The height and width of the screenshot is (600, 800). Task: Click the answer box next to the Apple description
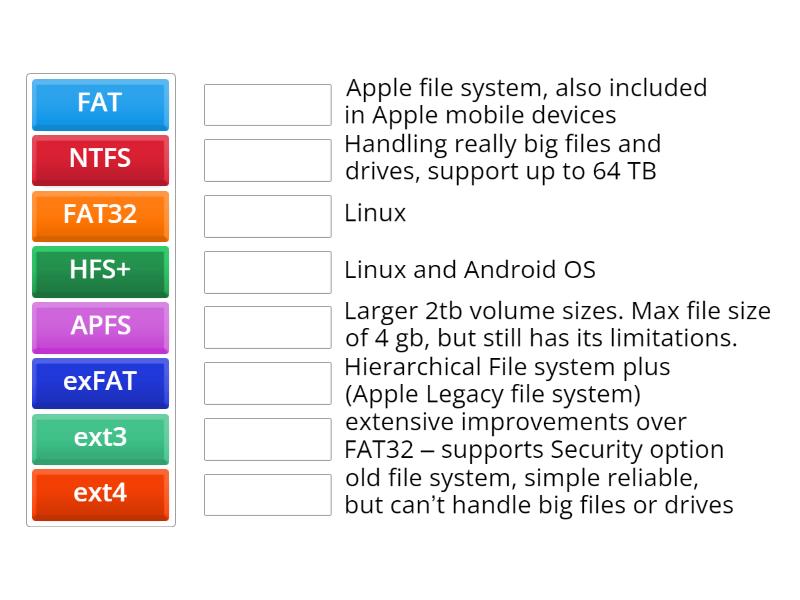tap(266, 104)
